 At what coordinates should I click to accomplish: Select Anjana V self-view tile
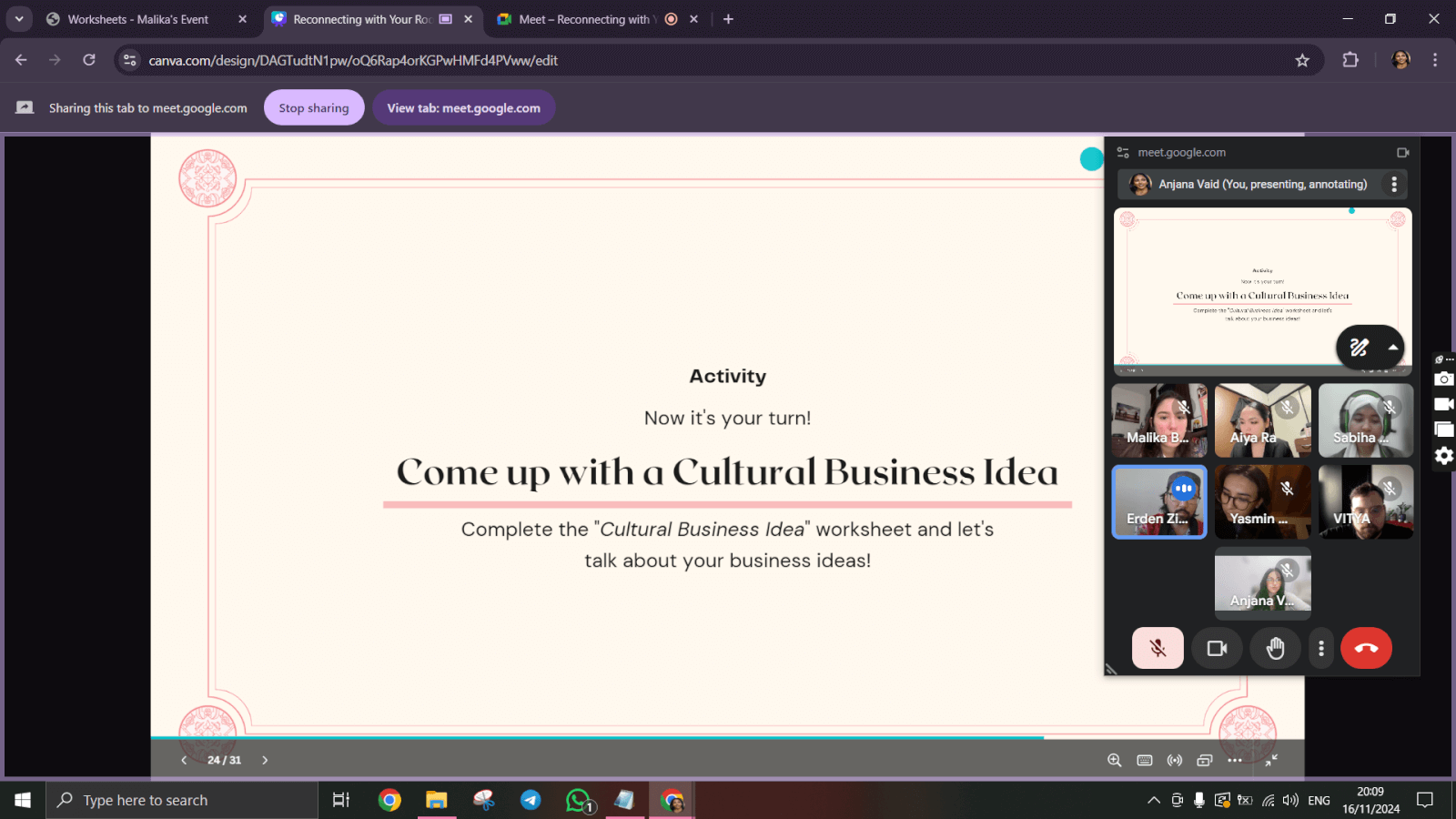tap(1263, 583)
